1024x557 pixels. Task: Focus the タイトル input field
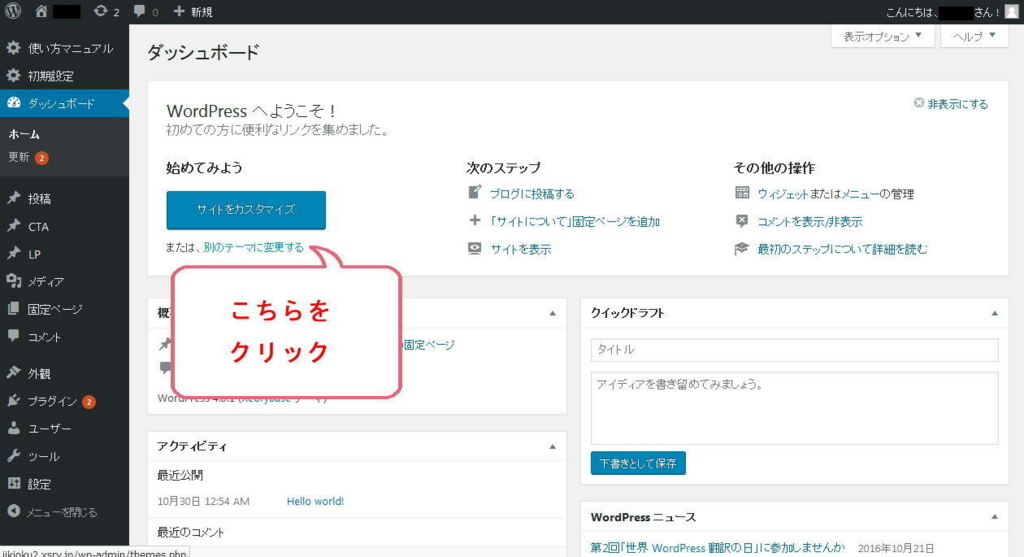pos(794,349)
